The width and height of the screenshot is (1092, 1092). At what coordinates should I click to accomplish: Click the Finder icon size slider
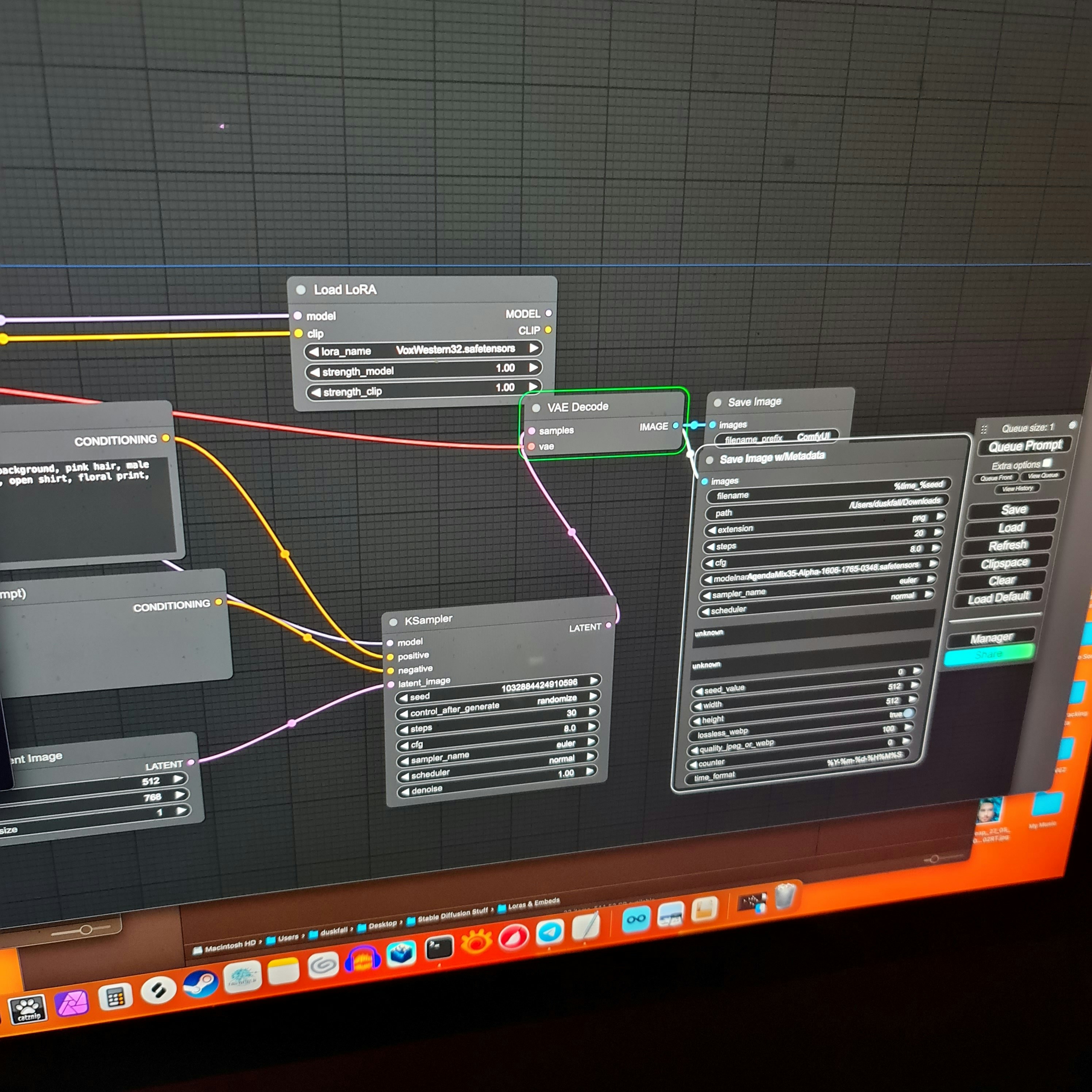click(86, 929)
